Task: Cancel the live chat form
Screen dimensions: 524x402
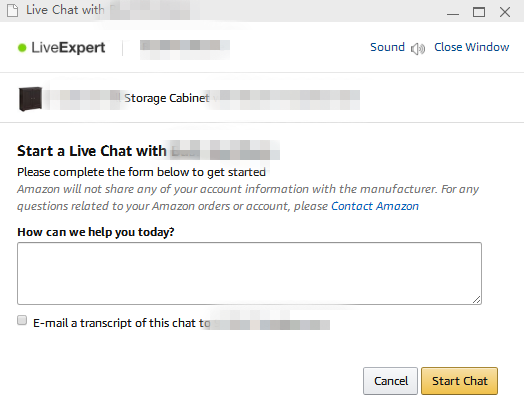Action: tap(390, 381)
